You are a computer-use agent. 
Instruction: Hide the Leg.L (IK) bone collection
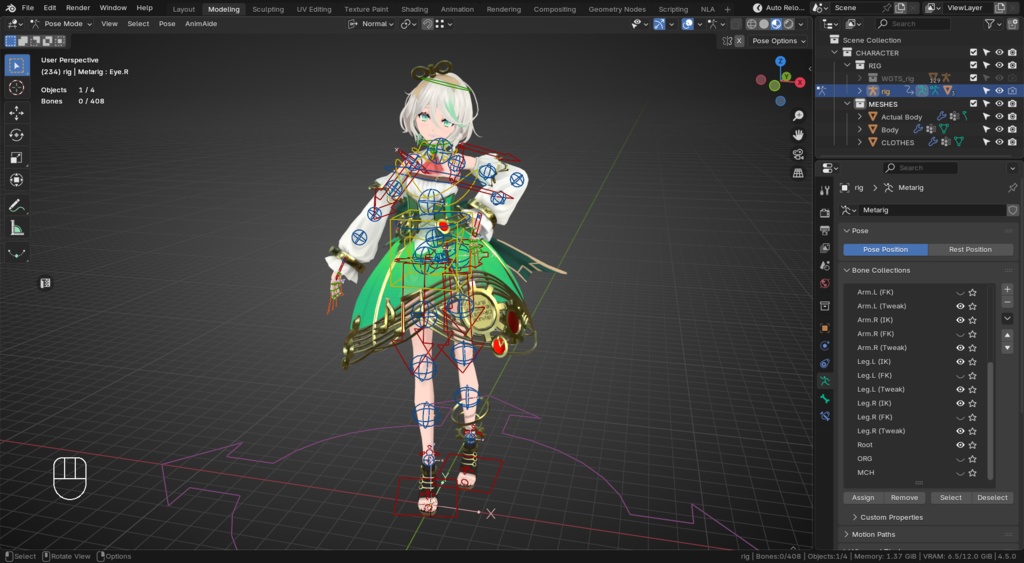(x=960, y=362)
